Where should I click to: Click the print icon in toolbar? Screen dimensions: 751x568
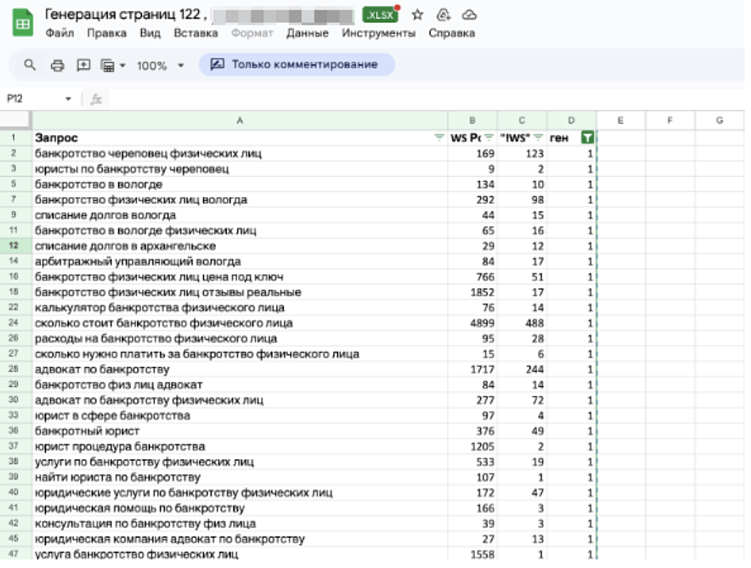click(57, 65)
